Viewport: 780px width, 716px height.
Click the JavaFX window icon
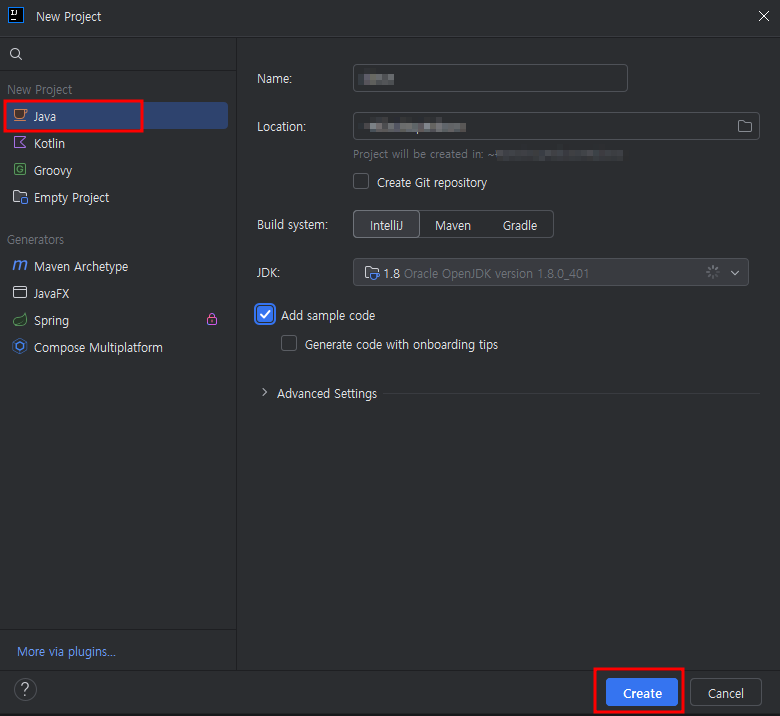20,292
